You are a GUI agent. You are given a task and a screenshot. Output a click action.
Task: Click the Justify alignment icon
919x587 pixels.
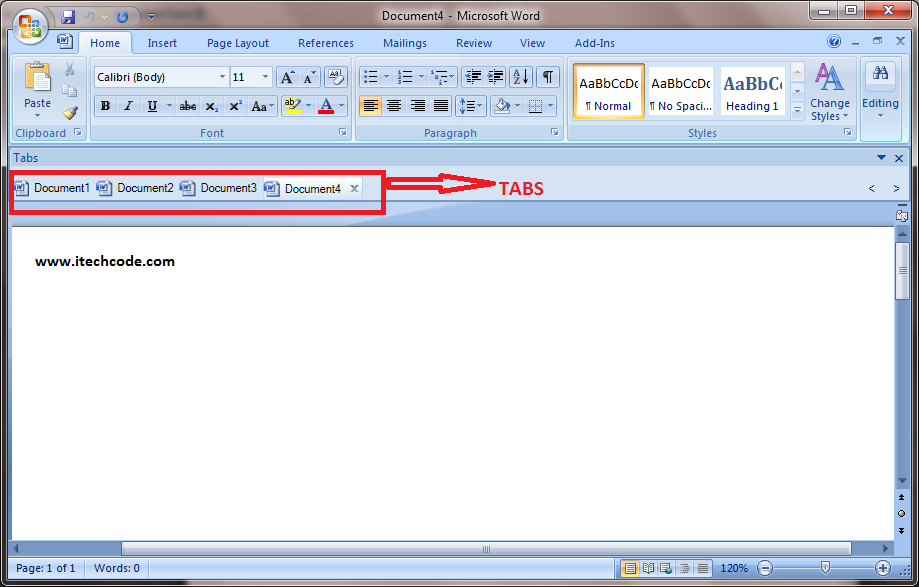click(x=441, y=106)
